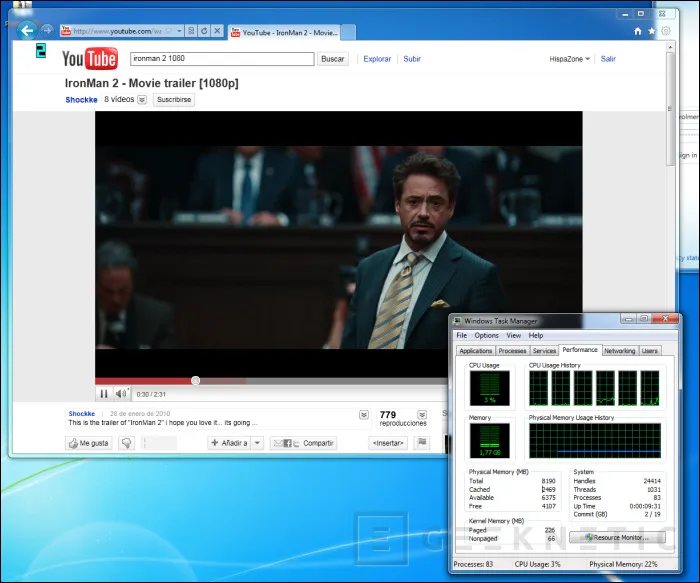Click the Shockke uploader link below video
The image size is (700, 583).
tap(82, 413)
